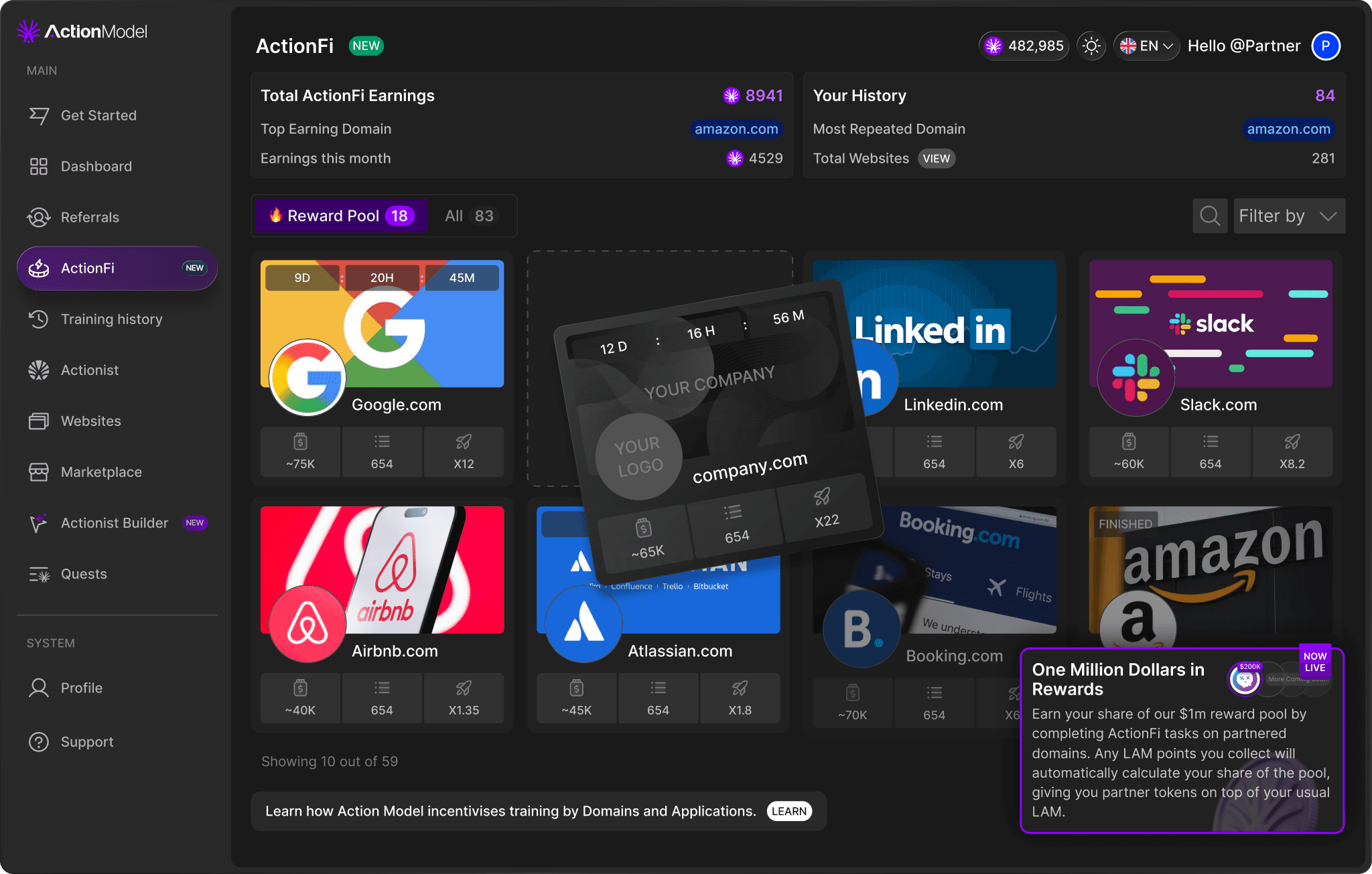Click the ActionModel logo
The image size is (1372, 874).
[x=82, y=31]
